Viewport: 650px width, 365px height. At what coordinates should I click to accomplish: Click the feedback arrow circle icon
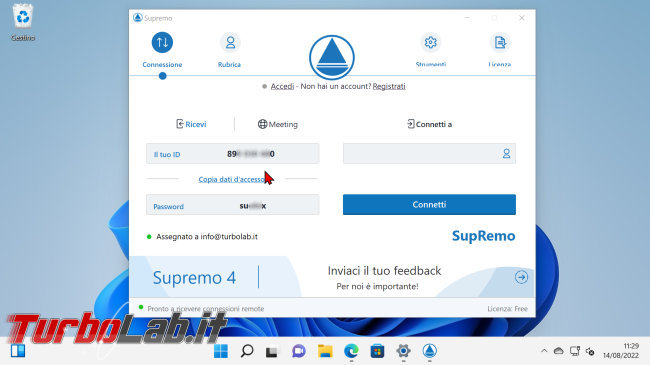tap(521, 277)
